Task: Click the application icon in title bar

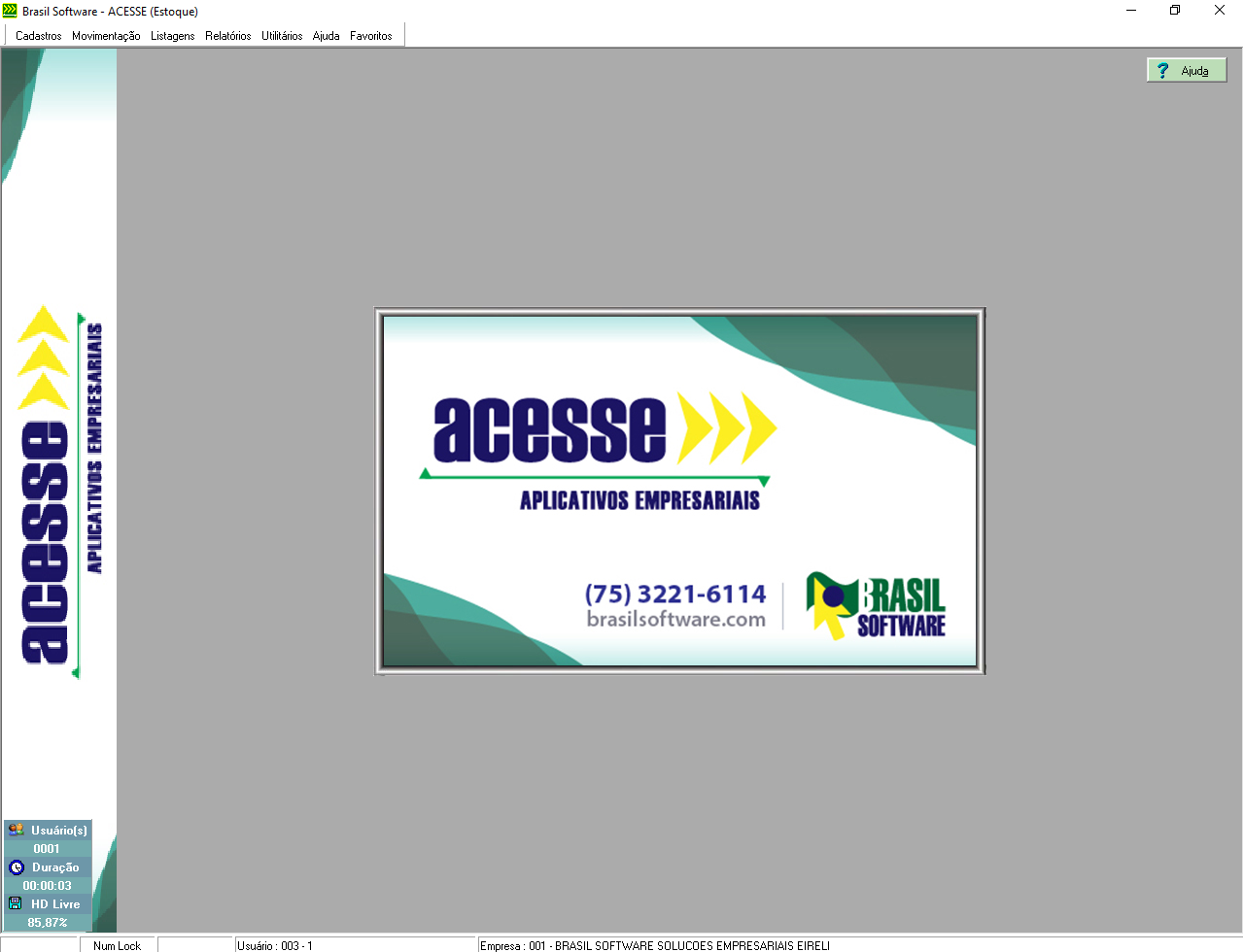Action: coord(10,11)
